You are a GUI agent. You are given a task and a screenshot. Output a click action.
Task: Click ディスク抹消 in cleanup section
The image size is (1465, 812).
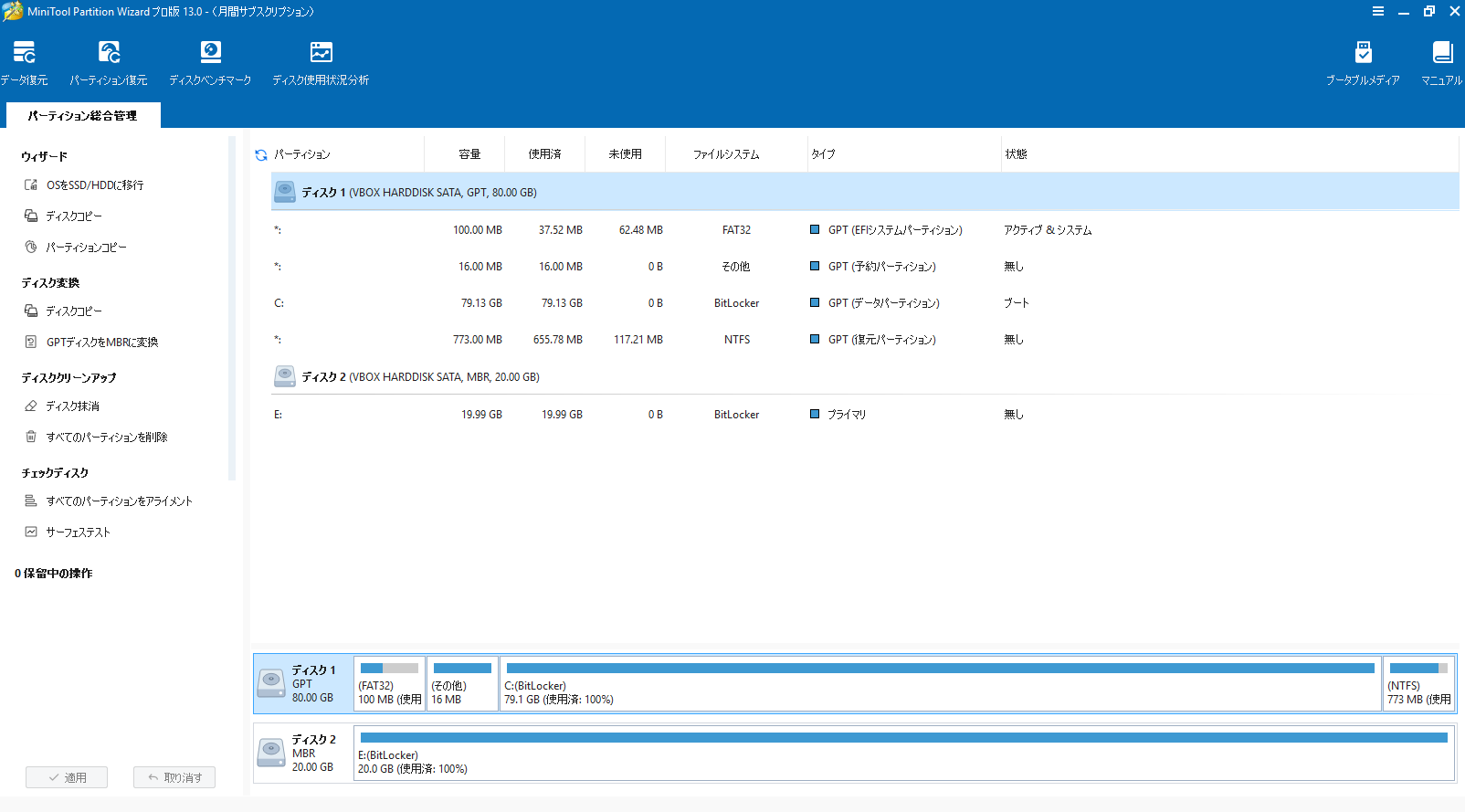[x=72, y=406]
